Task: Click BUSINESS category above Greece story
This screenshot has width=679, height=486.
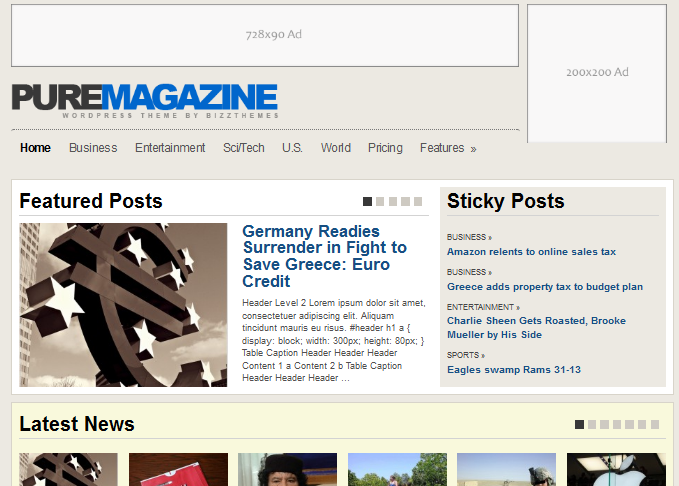Action: [x=469, y=272]
